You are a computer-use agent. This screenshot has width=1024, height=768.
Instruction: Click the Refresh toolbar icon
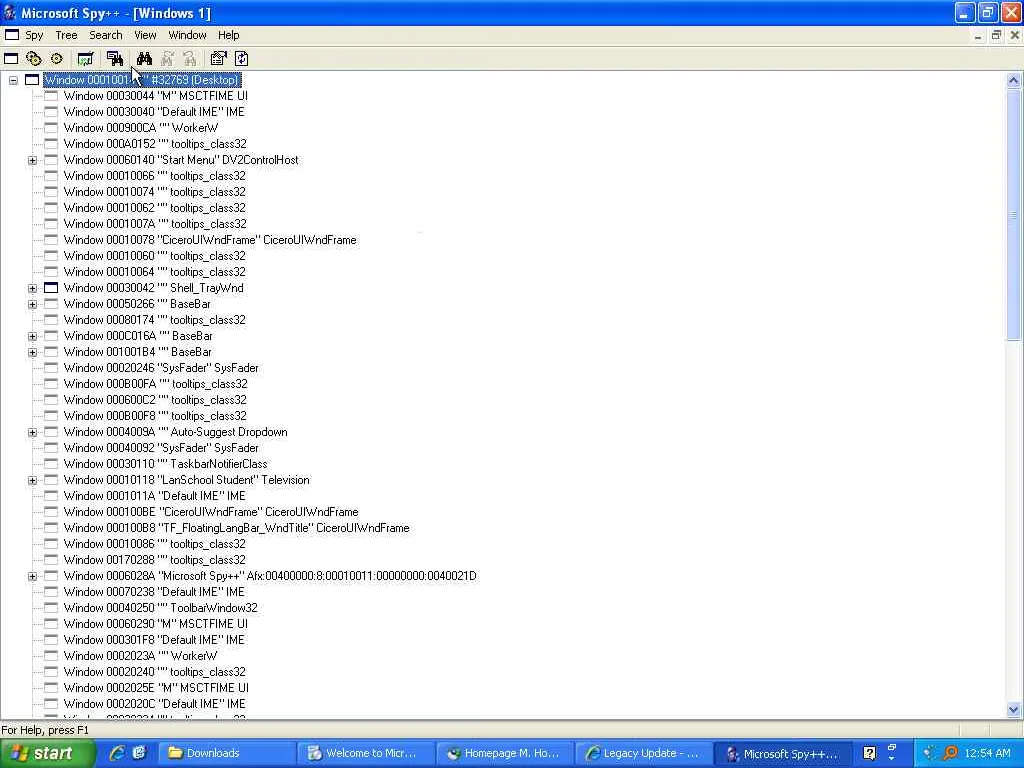(x=242, y=59)
